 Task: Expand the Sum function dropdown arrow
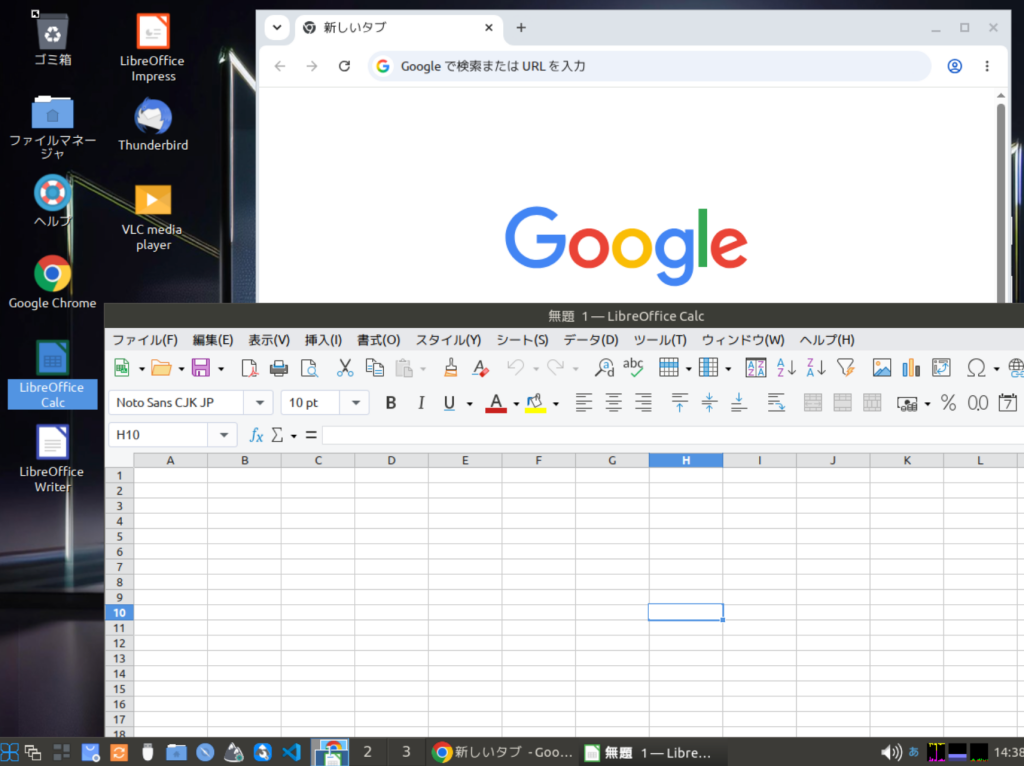(x=294, y=436)
